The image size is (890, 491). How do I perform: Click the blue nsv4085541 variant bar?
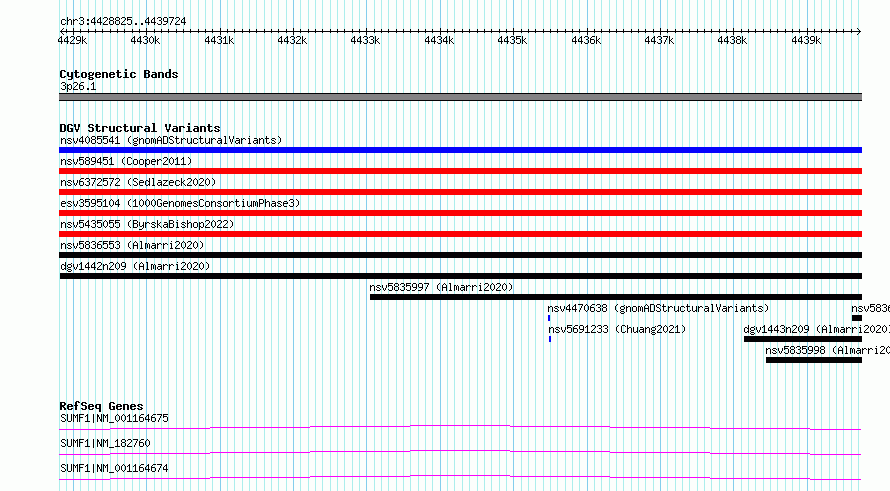pyautogui.click(x=460, y=150)
